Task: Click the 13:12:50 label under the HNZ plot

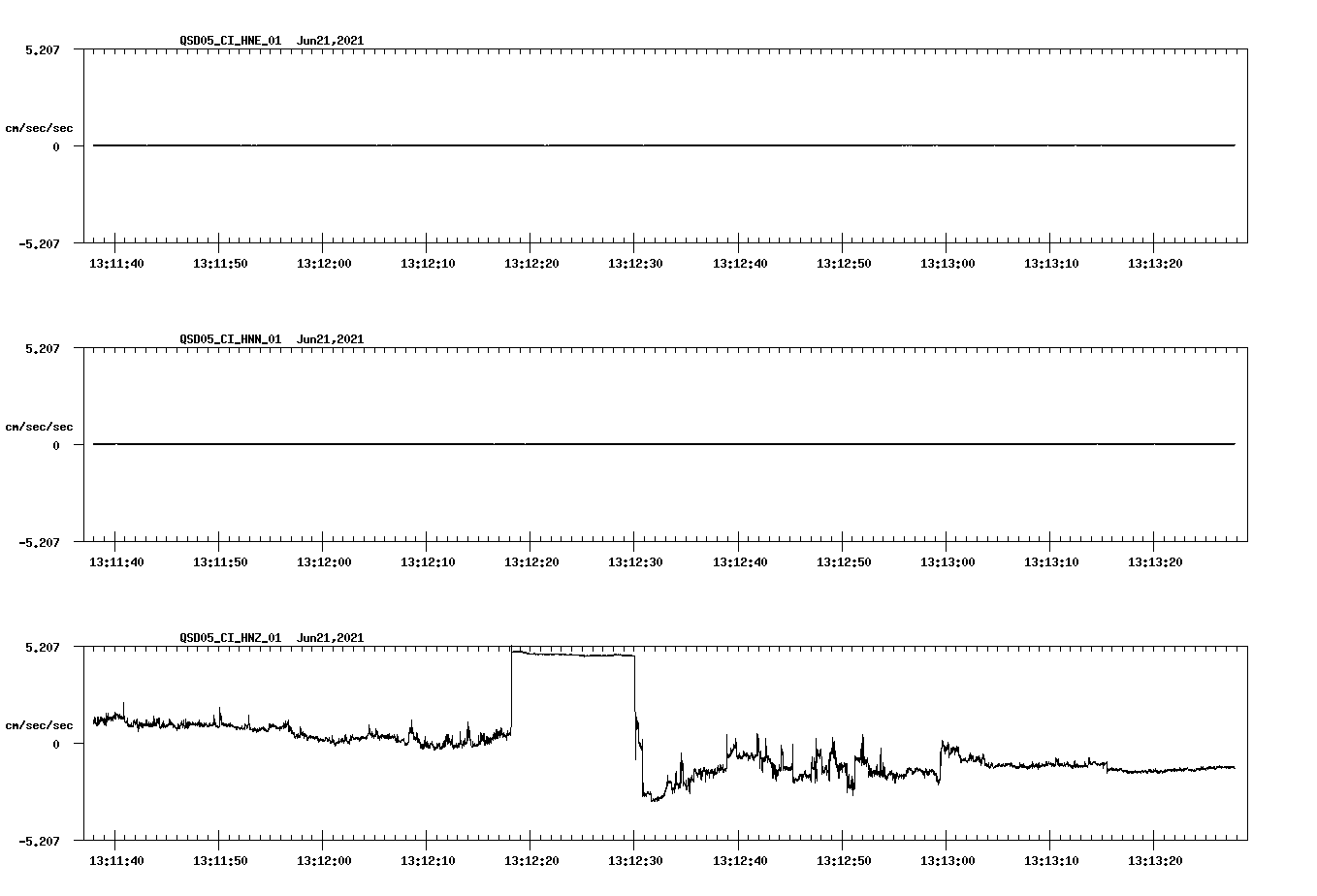Action: click(x=844, y=861)
